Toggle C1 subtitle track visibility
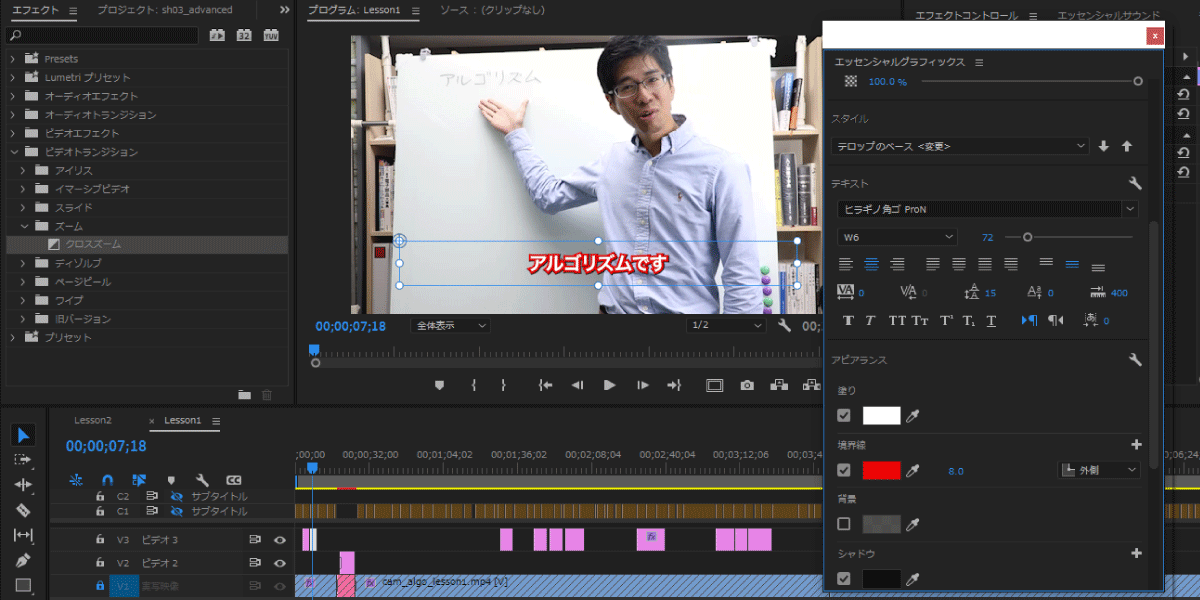The height and width of the screenshot is (600, 1200). tap(177, 511)
